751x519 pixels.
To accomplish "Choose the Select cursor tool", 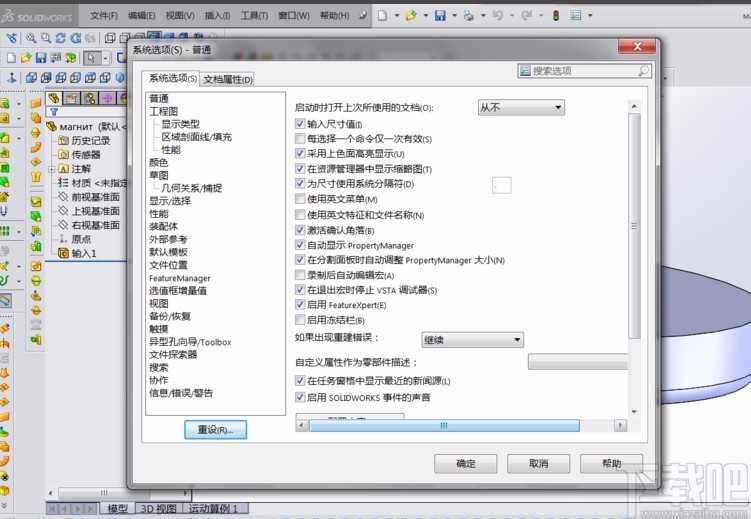I will point(91,58).
